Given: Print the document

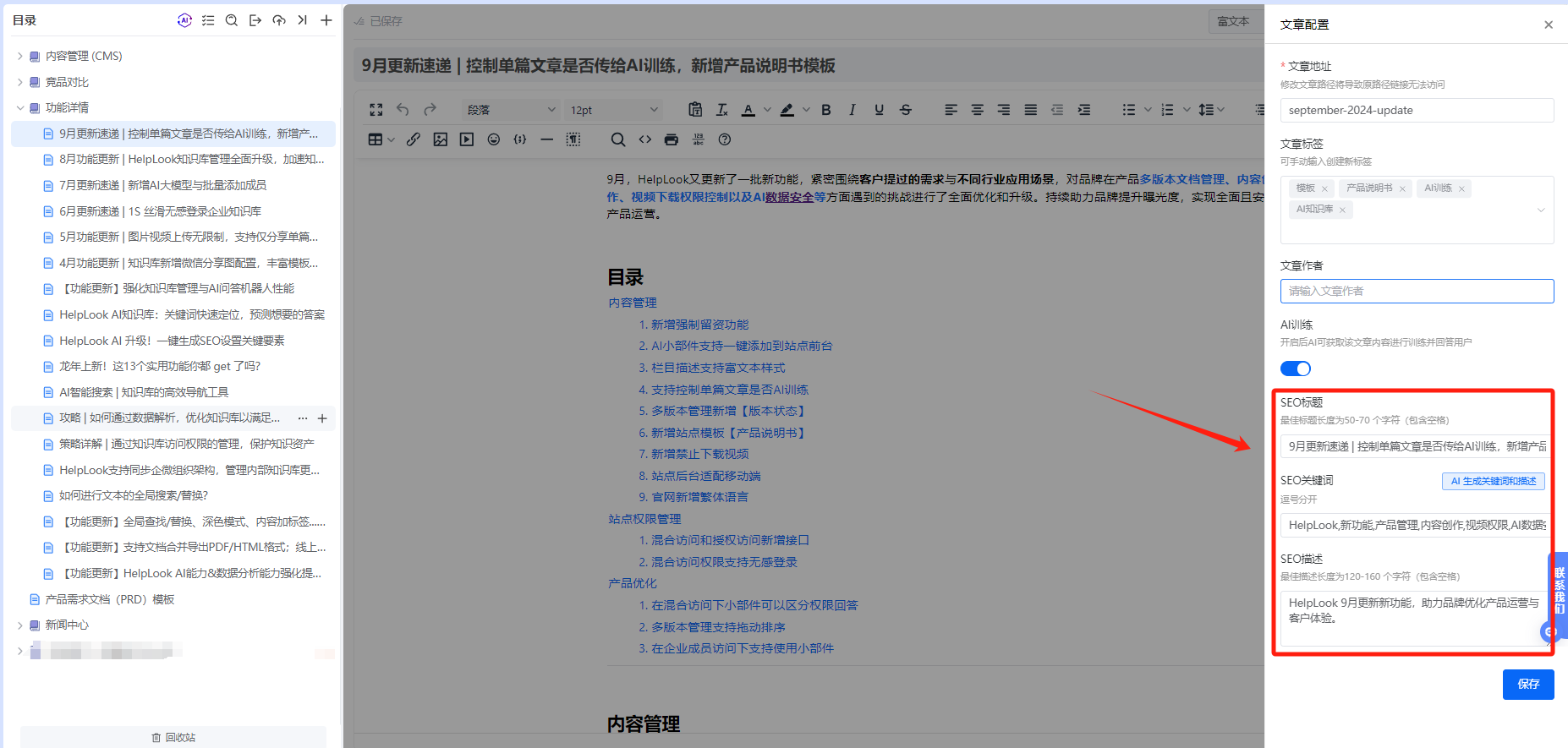Looking at the screenshot, I should 672,139.
